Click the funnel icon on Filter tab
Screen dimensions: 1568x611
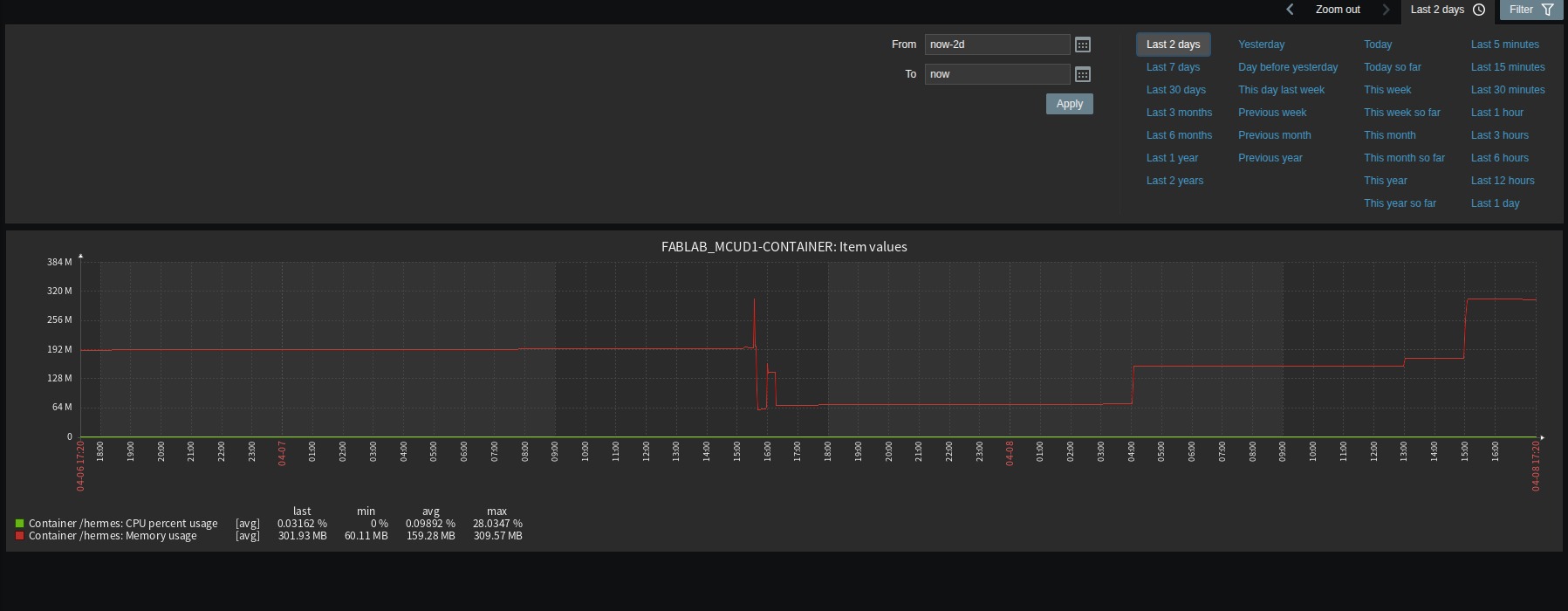click(x=1547, y=10)
